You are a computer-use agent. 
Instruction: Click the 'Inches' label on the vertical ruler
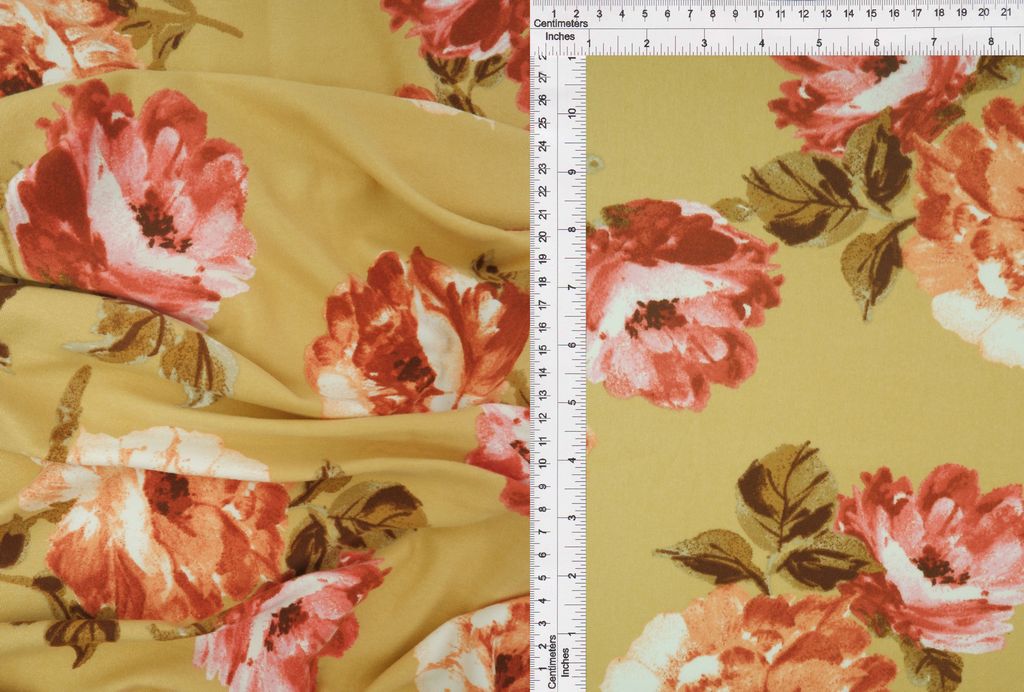pos(566,661)
